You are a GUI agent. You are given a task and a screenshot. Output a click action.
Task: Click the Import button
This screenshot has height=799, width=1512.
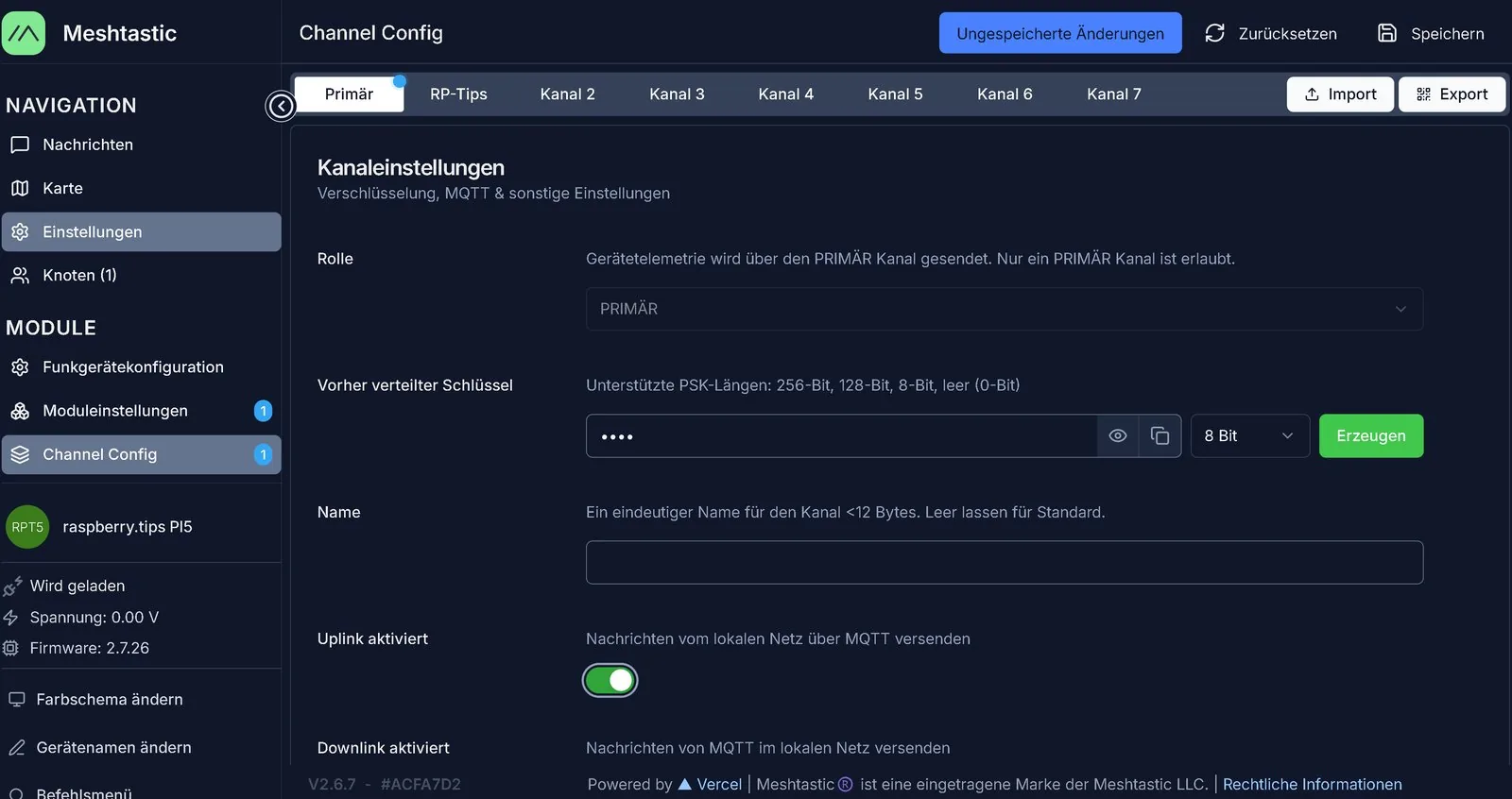point(1340,94)
